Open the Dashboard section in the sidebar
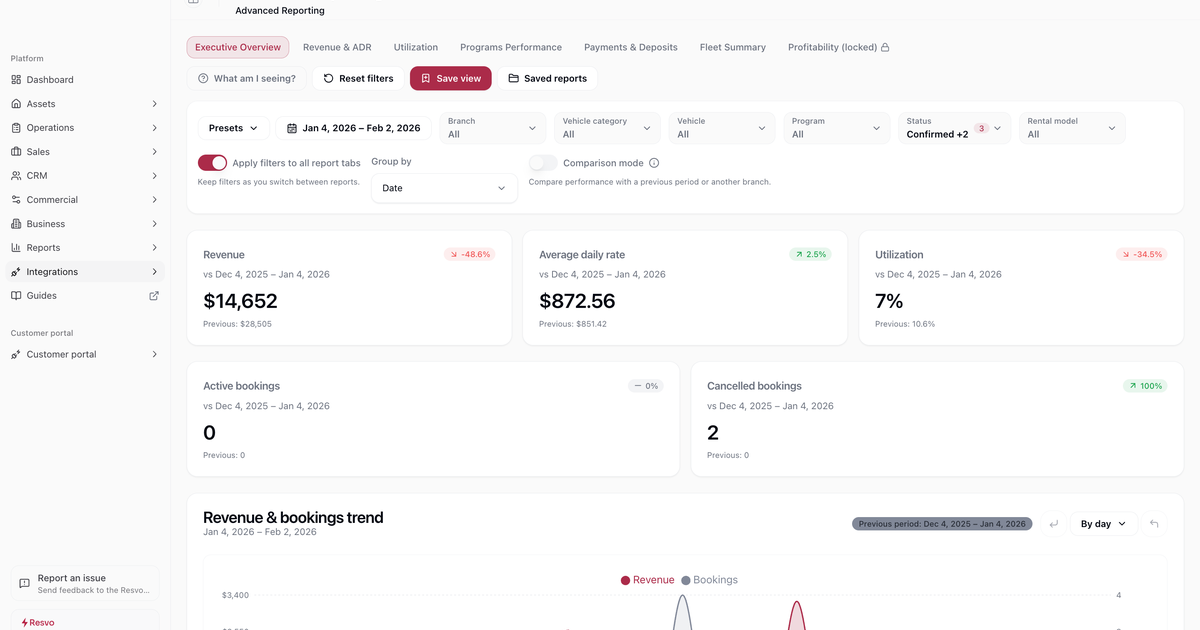This screenshot has width=1200, height=630. tap(48, 79)
